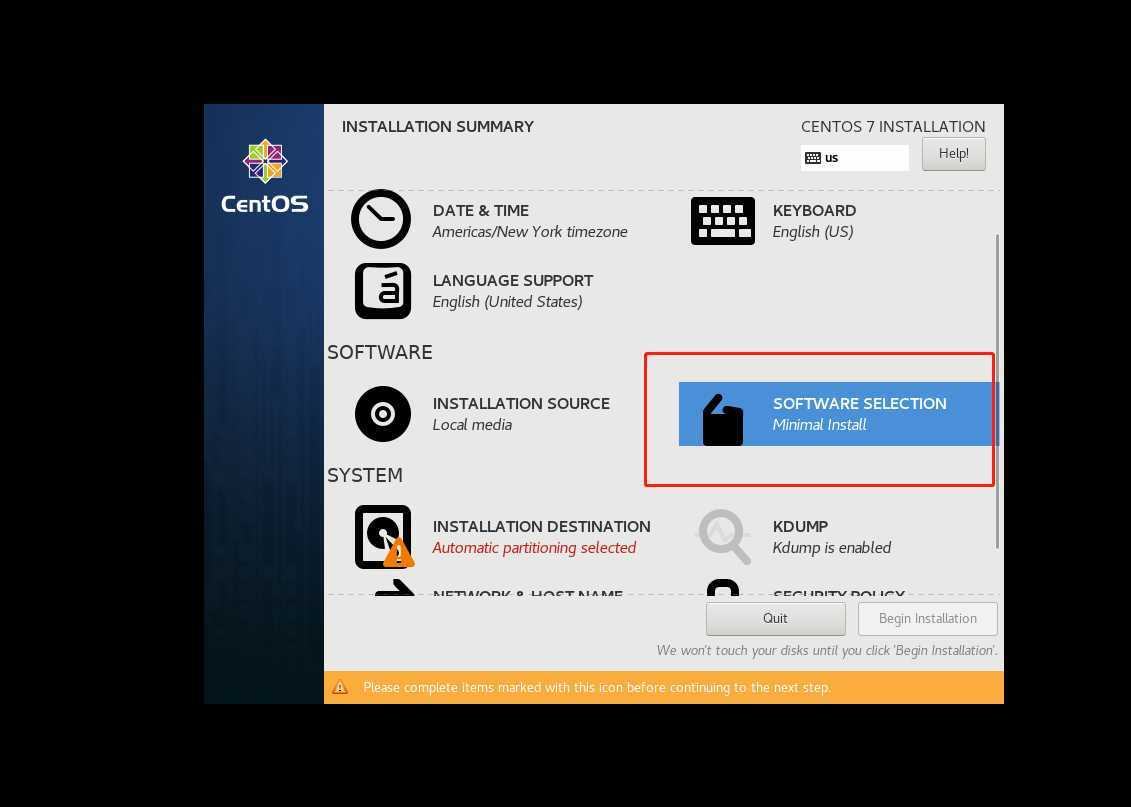Open Date & Time clock icon
This screenshot has height=807, width=1131.
point(381,219)
